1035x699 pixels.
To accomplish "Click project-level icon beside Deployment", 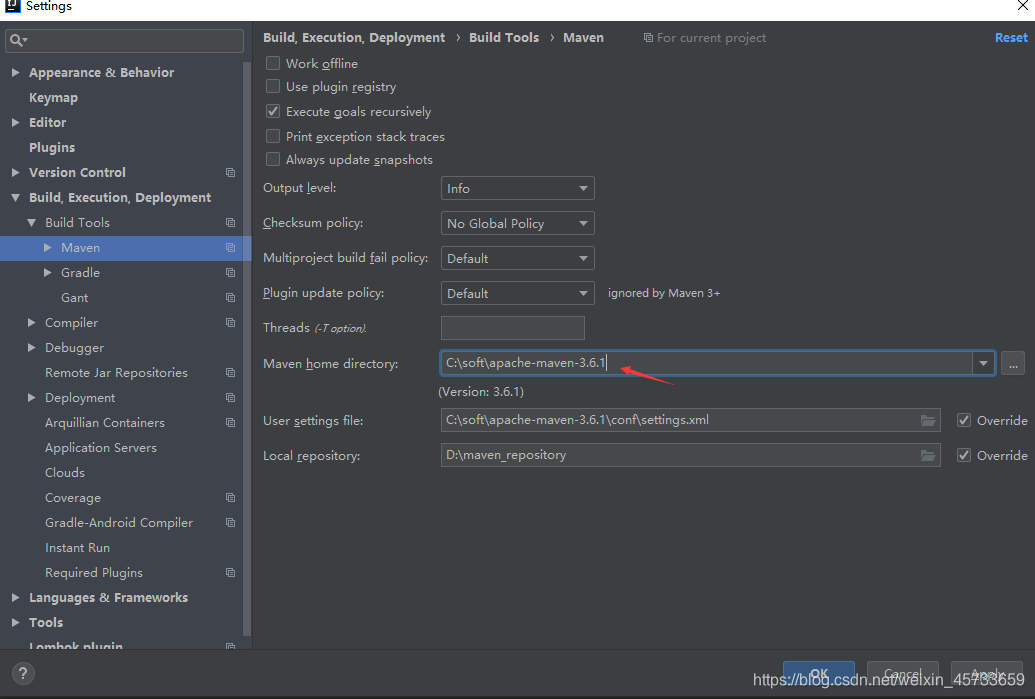I will pos(230,398).
